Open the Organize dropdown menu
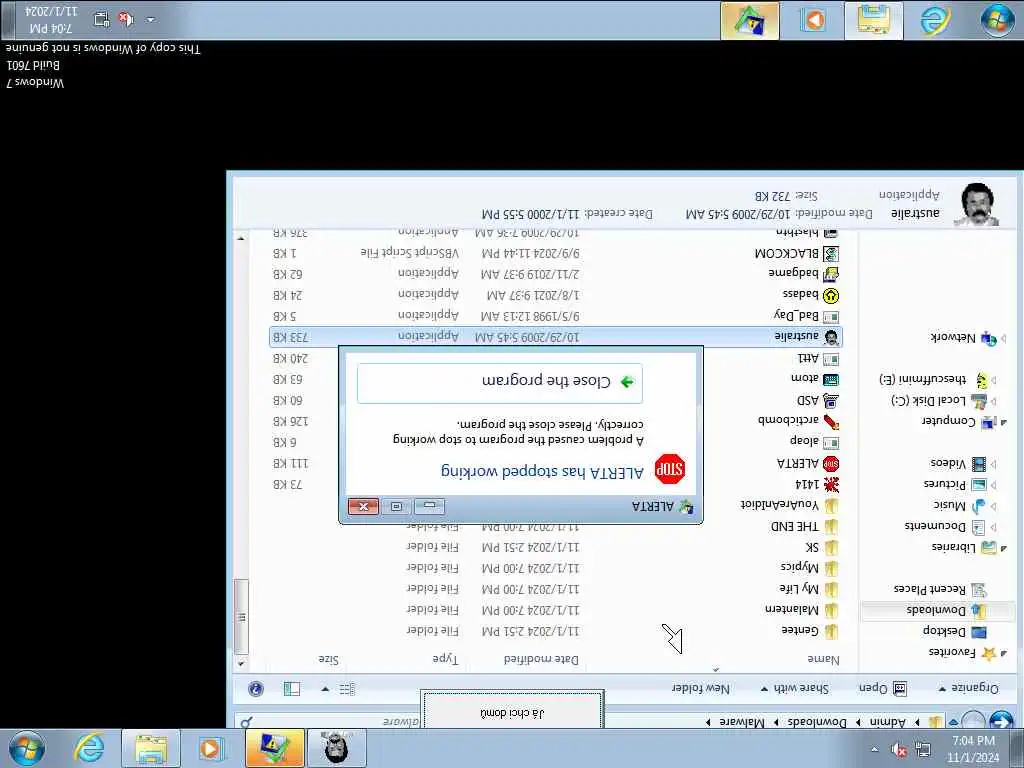Image resolution: width=1024 pixels, height=768 pixels. (x=968, y=688)
